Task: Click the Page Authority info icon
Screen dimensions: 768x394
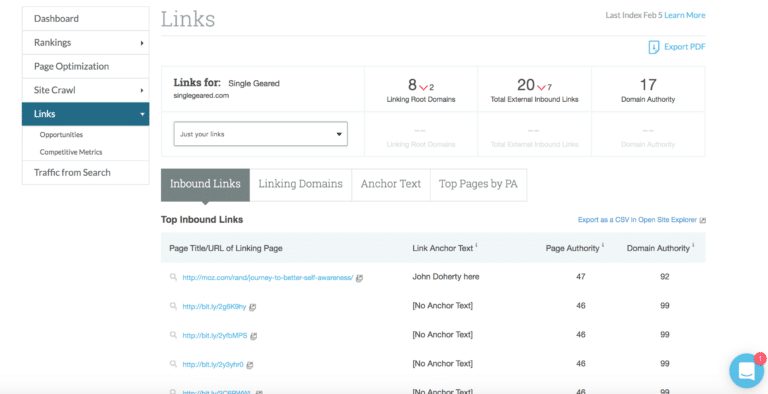Action: 603,245
